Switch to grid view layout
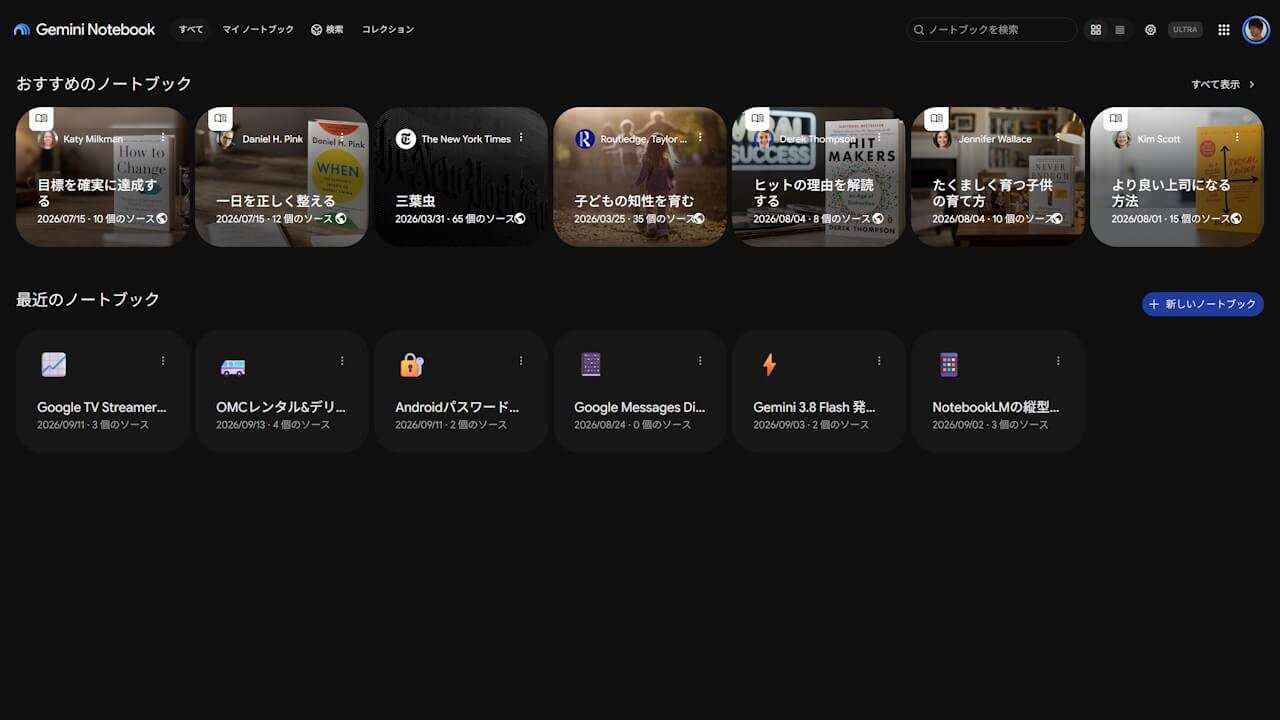This screenshot has height=720, width=1280. (x=1096, y=30)
